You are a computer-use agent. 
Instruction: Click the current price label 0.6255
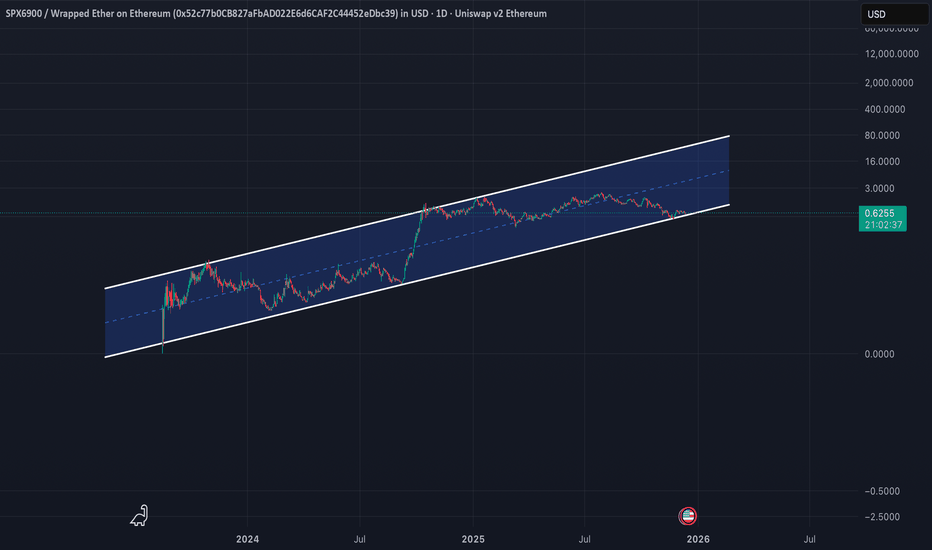coord(880,213)
